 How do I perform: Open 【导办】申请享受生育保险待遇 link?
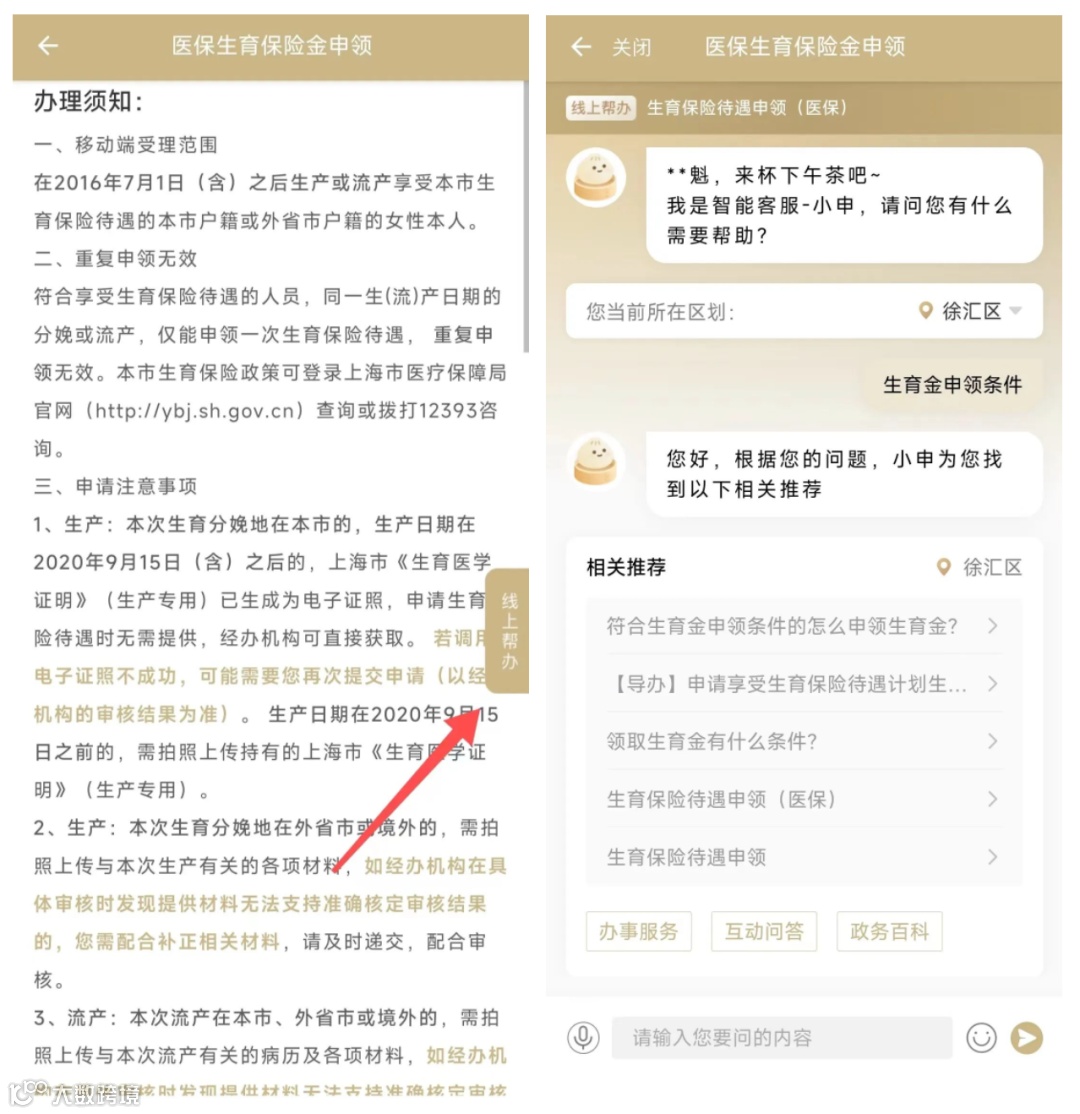(804, 683)
